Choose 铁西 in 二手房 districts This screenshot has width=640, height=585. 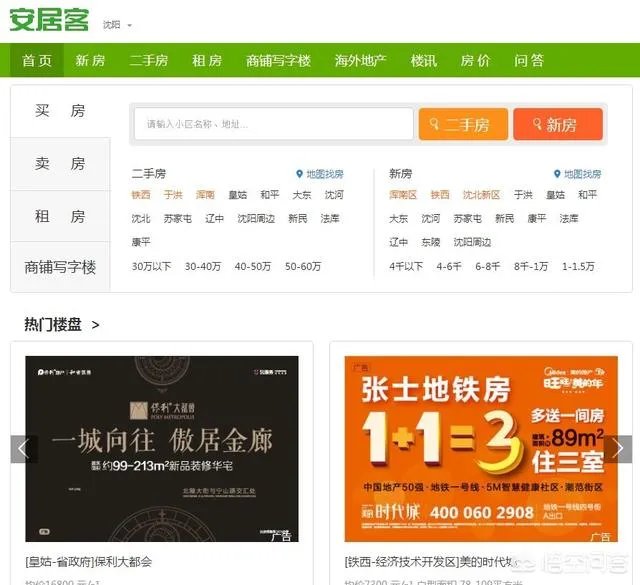coord(141,195)
